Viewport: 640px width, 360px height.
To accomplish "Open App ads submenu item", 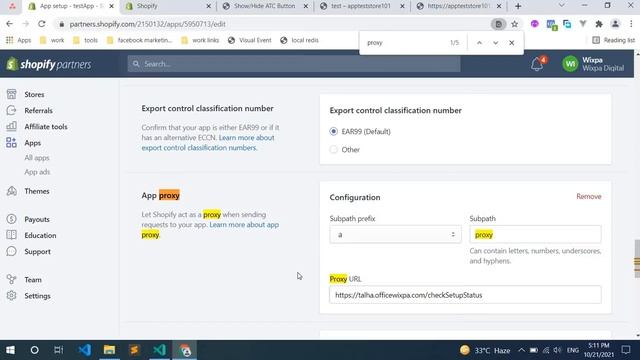I will pyautogui.click(x=37, y=172).
